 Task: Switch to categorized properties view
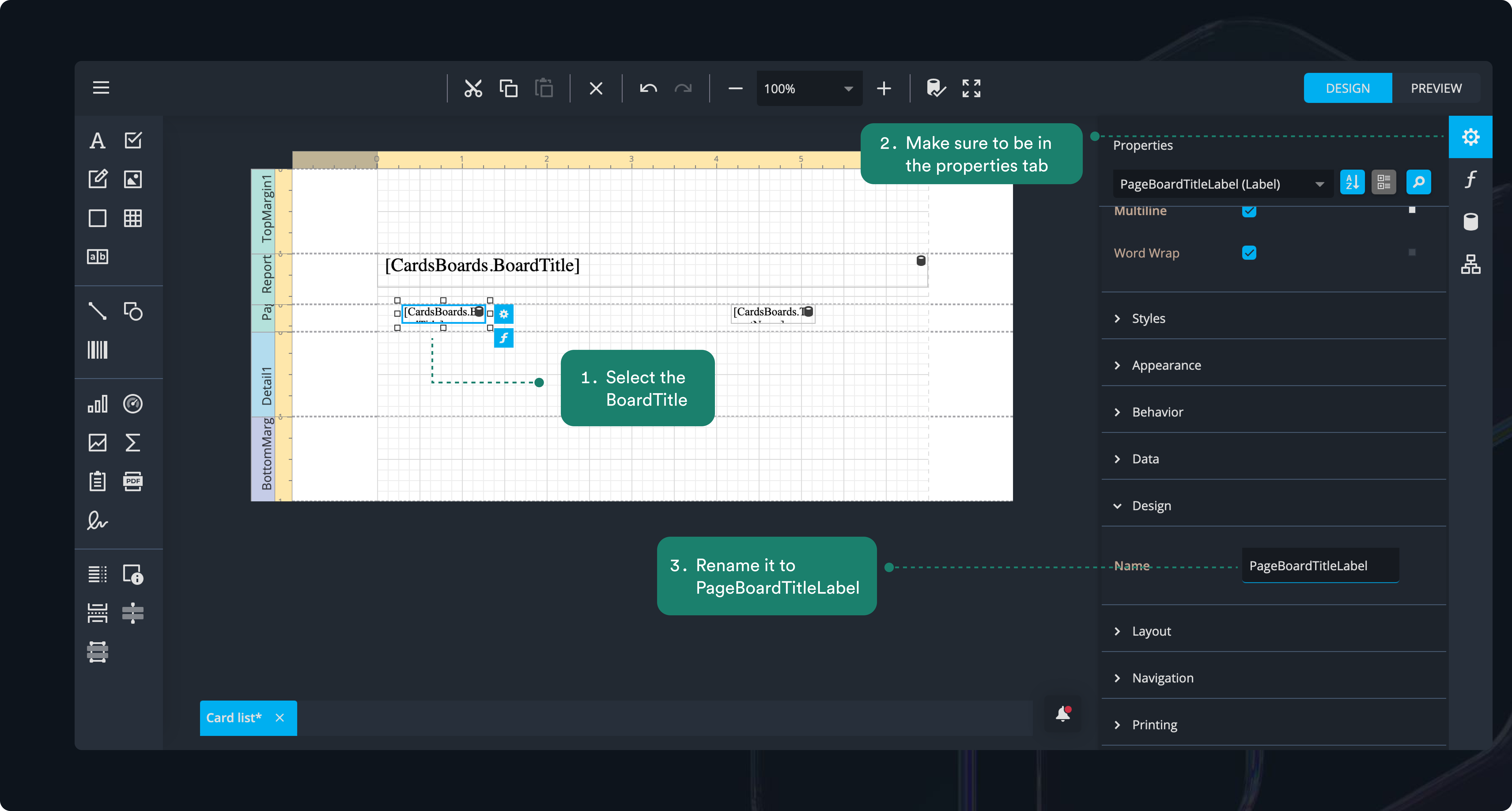[x=1383, y=182]
